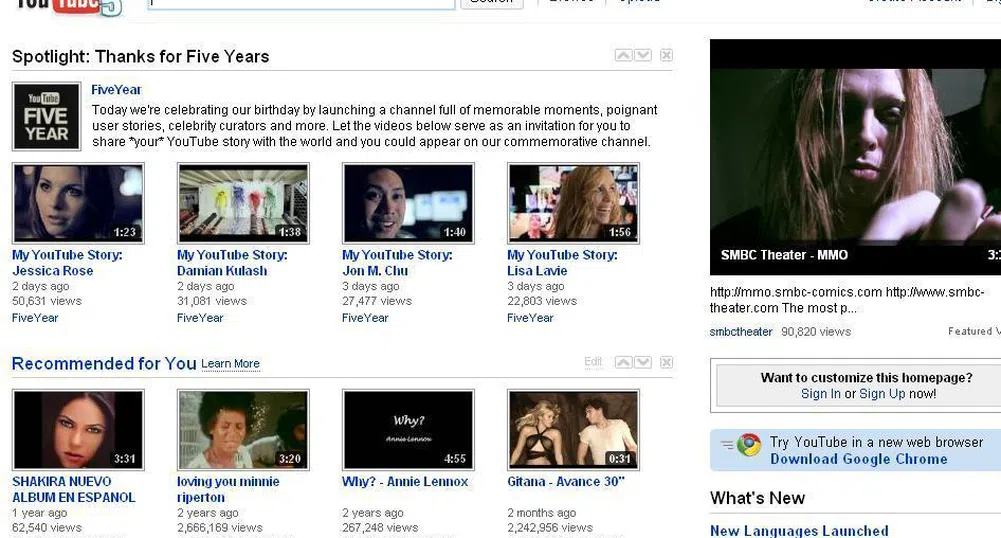Click SMBC Theater - MMO video title overlay
Image resolution: width=1001 pixels, height=538 pixels.
point(785,255)
